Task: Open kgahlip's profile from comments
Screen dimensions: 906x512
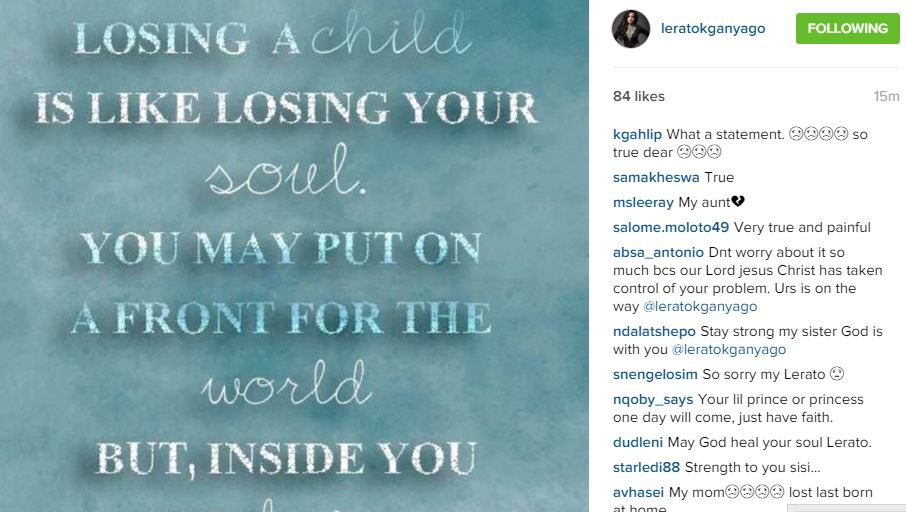Action: click(637, 135)
